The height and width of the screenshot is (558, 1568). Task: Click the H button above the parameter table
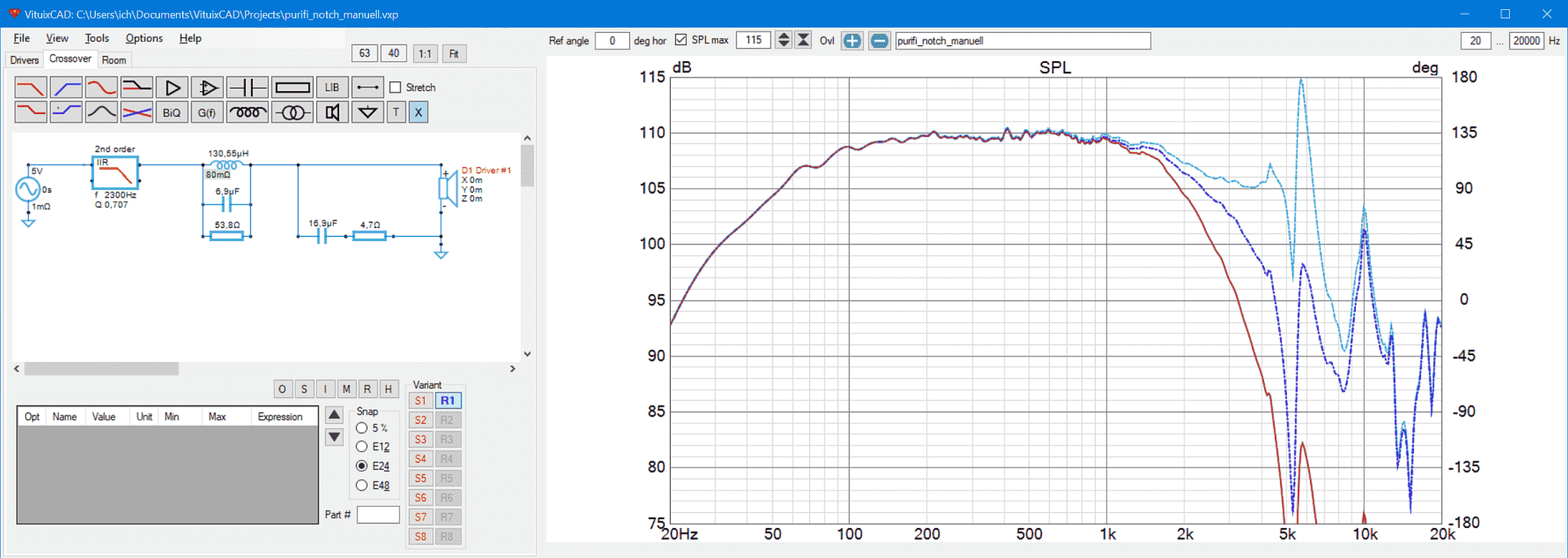point(389,389)
